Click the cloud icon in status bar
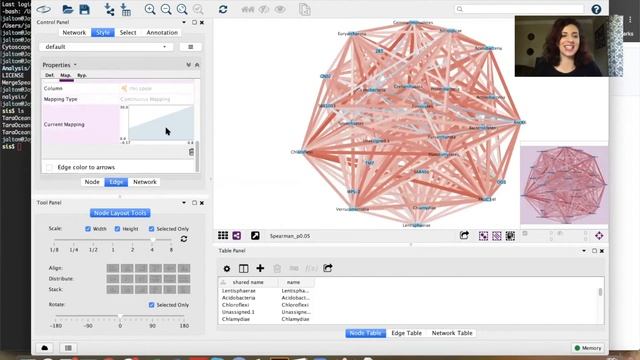Viewport: 640px width, 360px height. 44,348
